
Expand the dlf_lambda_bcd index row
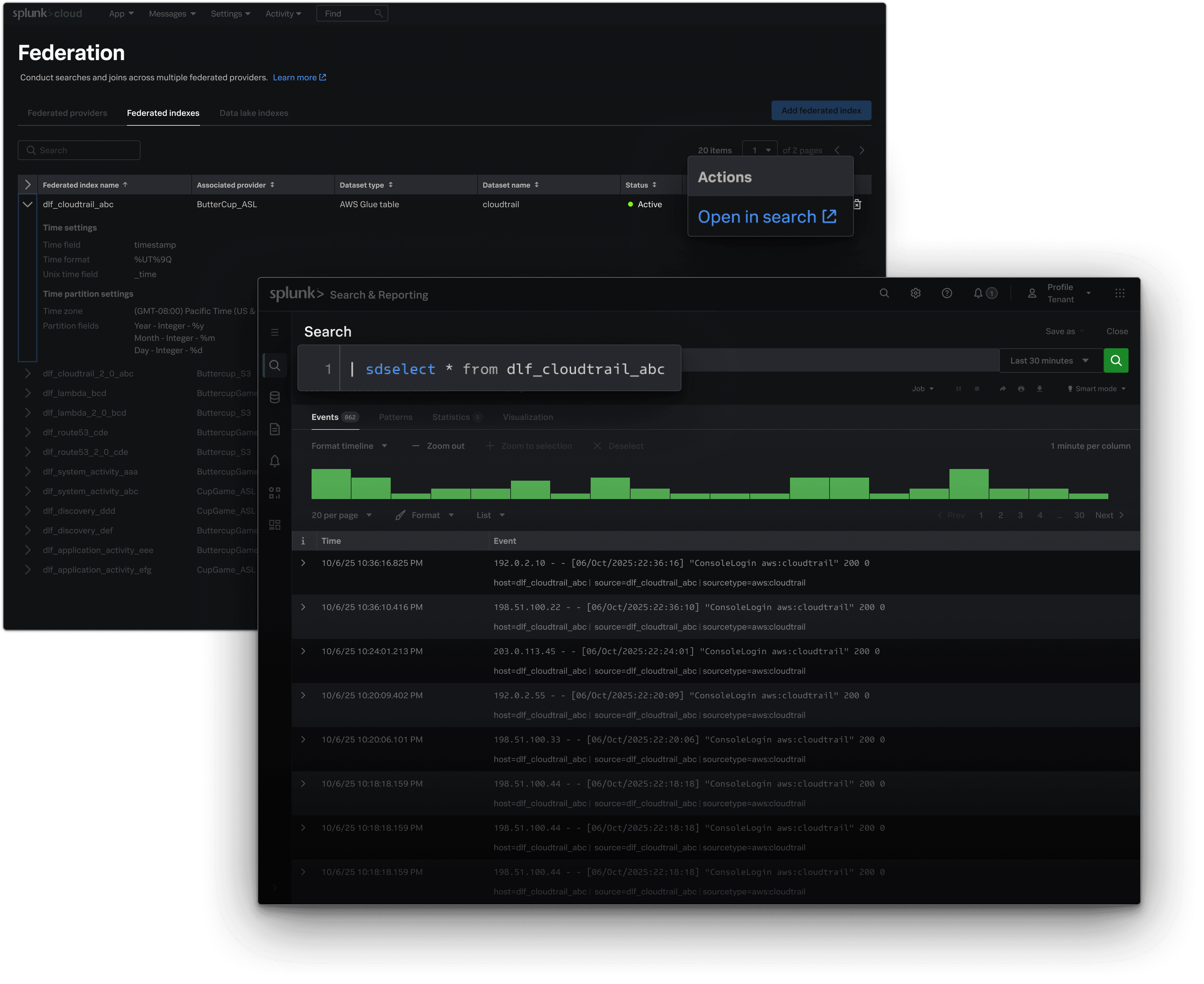pos(27,393)
